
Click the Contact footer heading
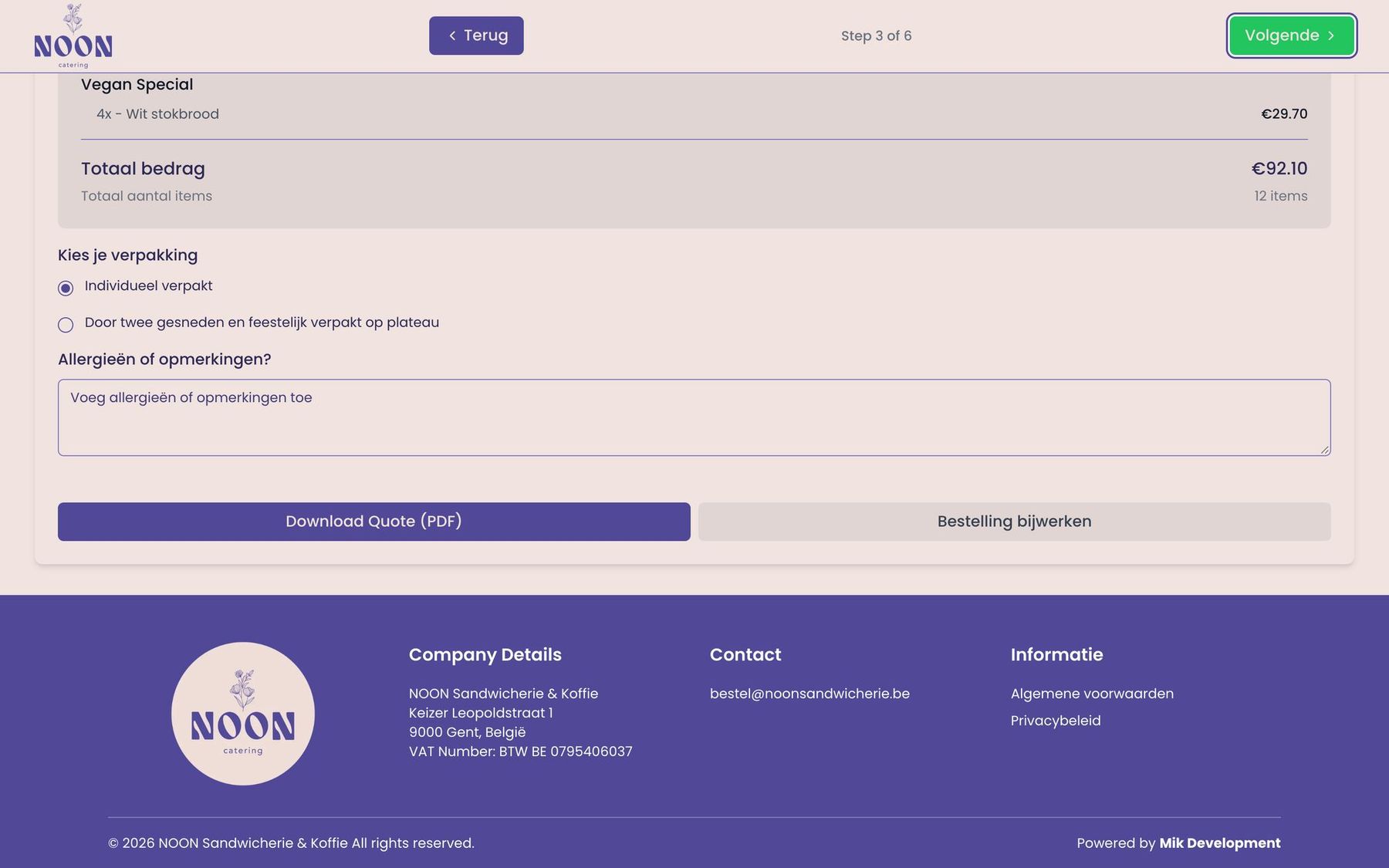click(745, 654)
